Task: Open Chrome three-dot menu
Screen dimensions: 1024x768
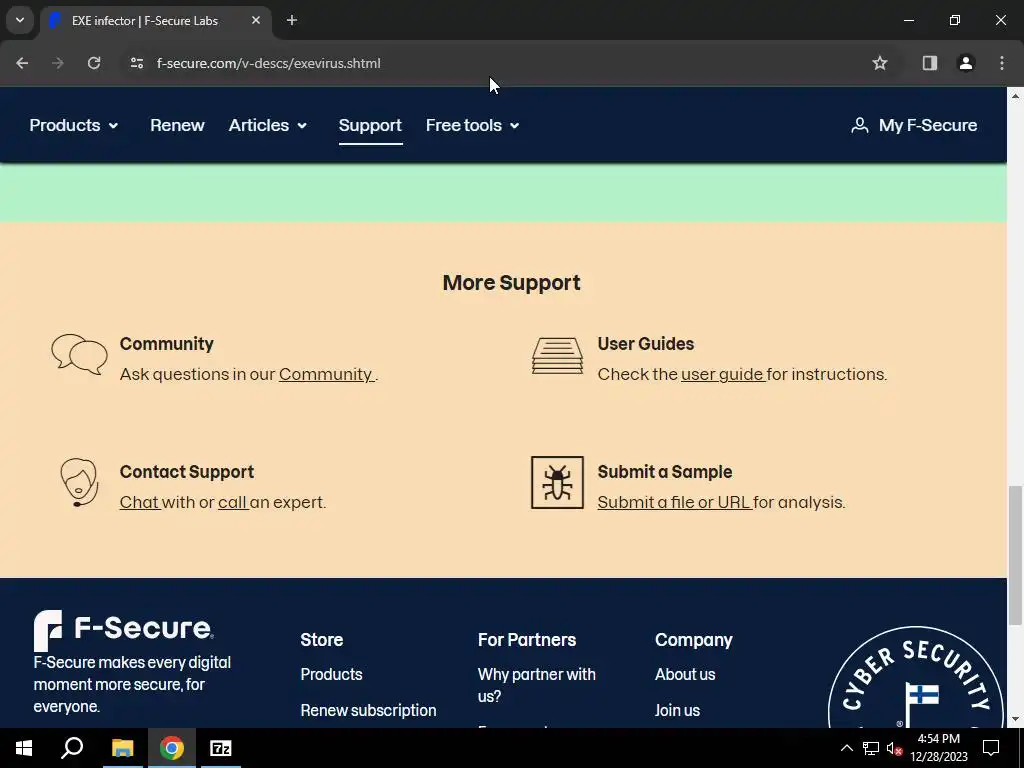Action: click(1002, 63)
